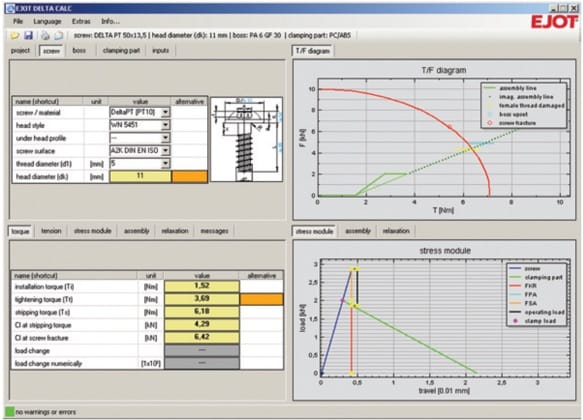Open the left relaxation tab
This screenshot has width=583, height=420.
[175, 231]
